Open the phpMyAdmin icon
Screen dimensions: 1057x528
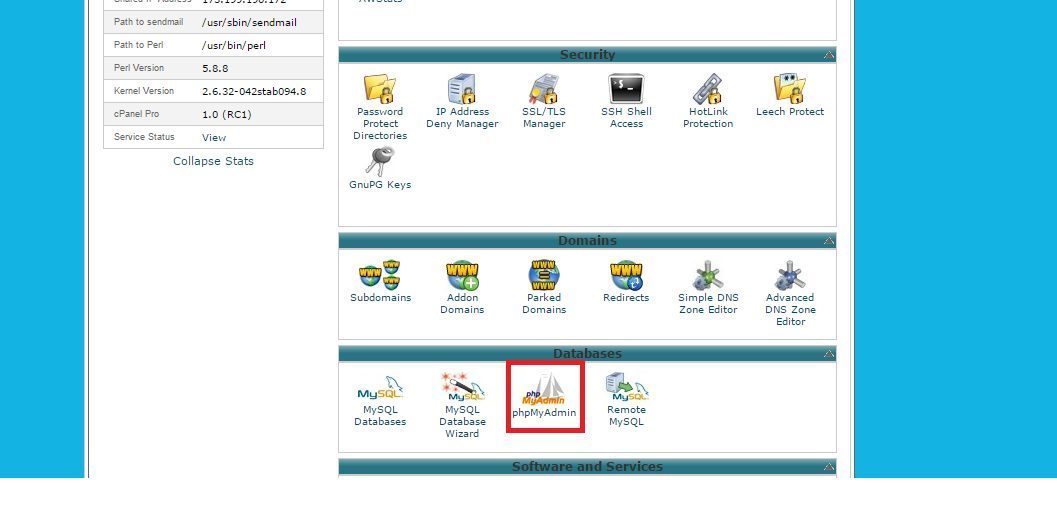544,390
